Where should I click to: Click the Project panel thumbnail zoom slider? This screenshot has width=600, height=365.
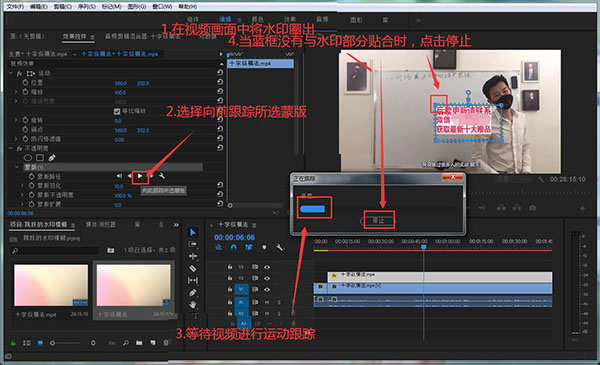click(66, 343)
